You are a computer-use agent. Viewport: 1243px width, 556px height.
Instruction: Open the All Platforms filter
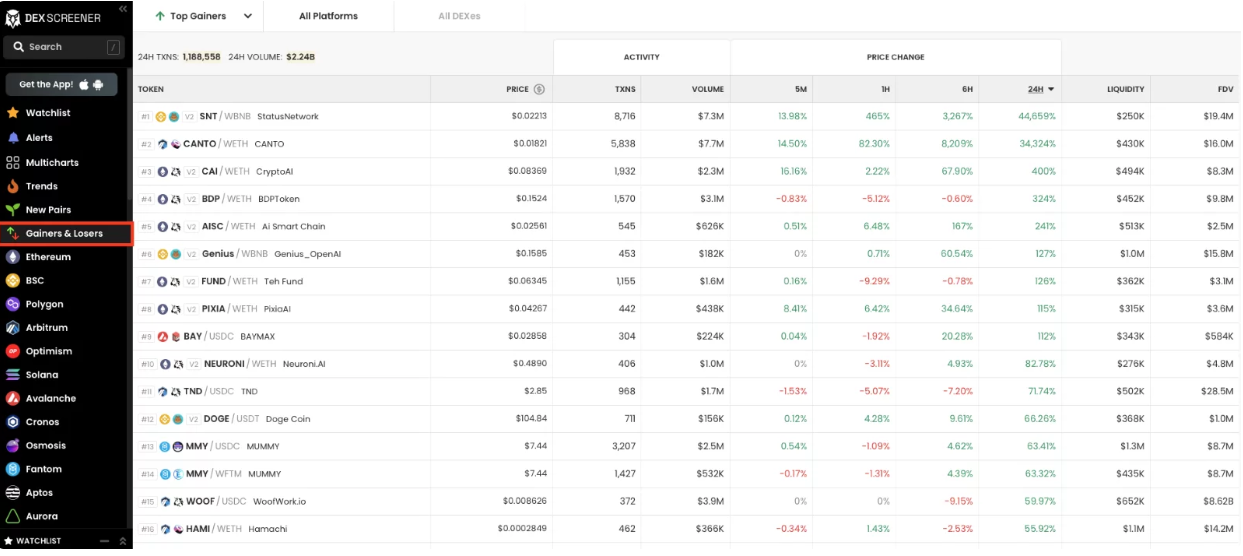tap(328, 16)
